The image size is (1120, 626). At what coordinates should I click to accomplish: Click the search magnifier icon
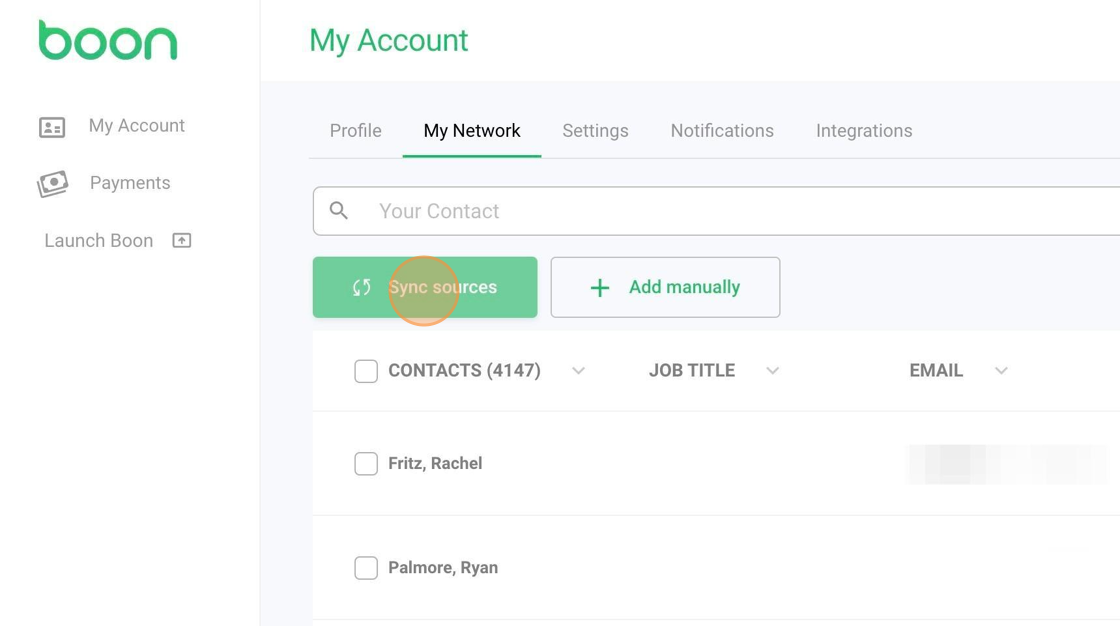tap(339, 211)
